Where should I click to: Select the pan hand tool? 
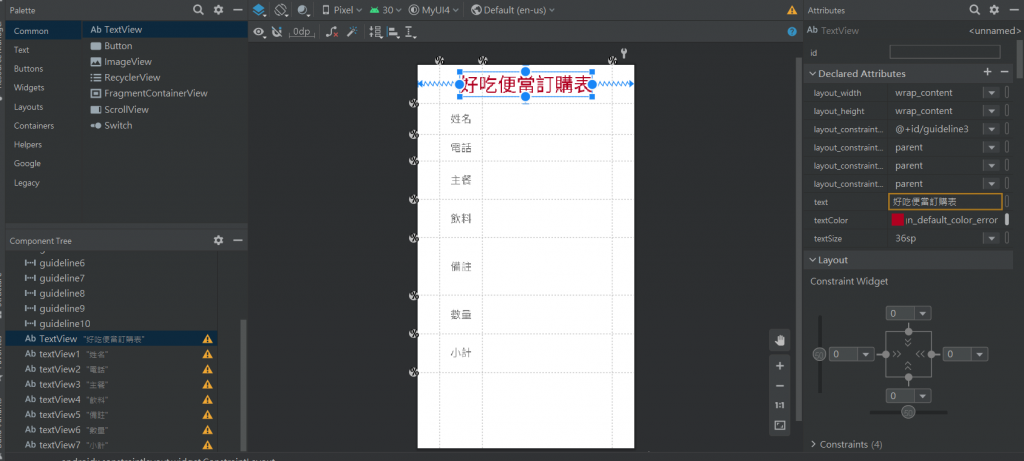[780, 340]
